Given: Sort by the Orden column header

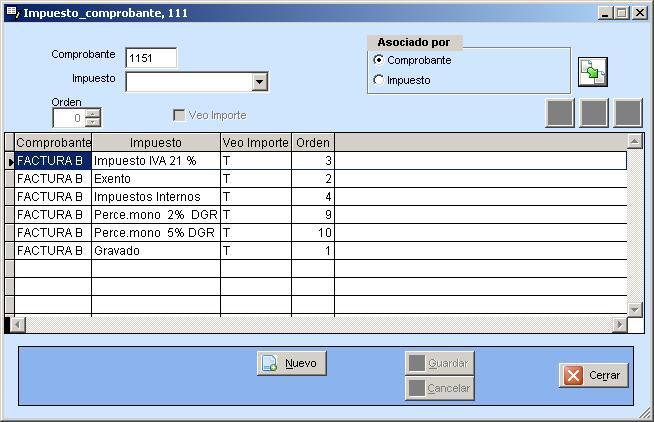Looking at the screenshot, I should (312, 143).
